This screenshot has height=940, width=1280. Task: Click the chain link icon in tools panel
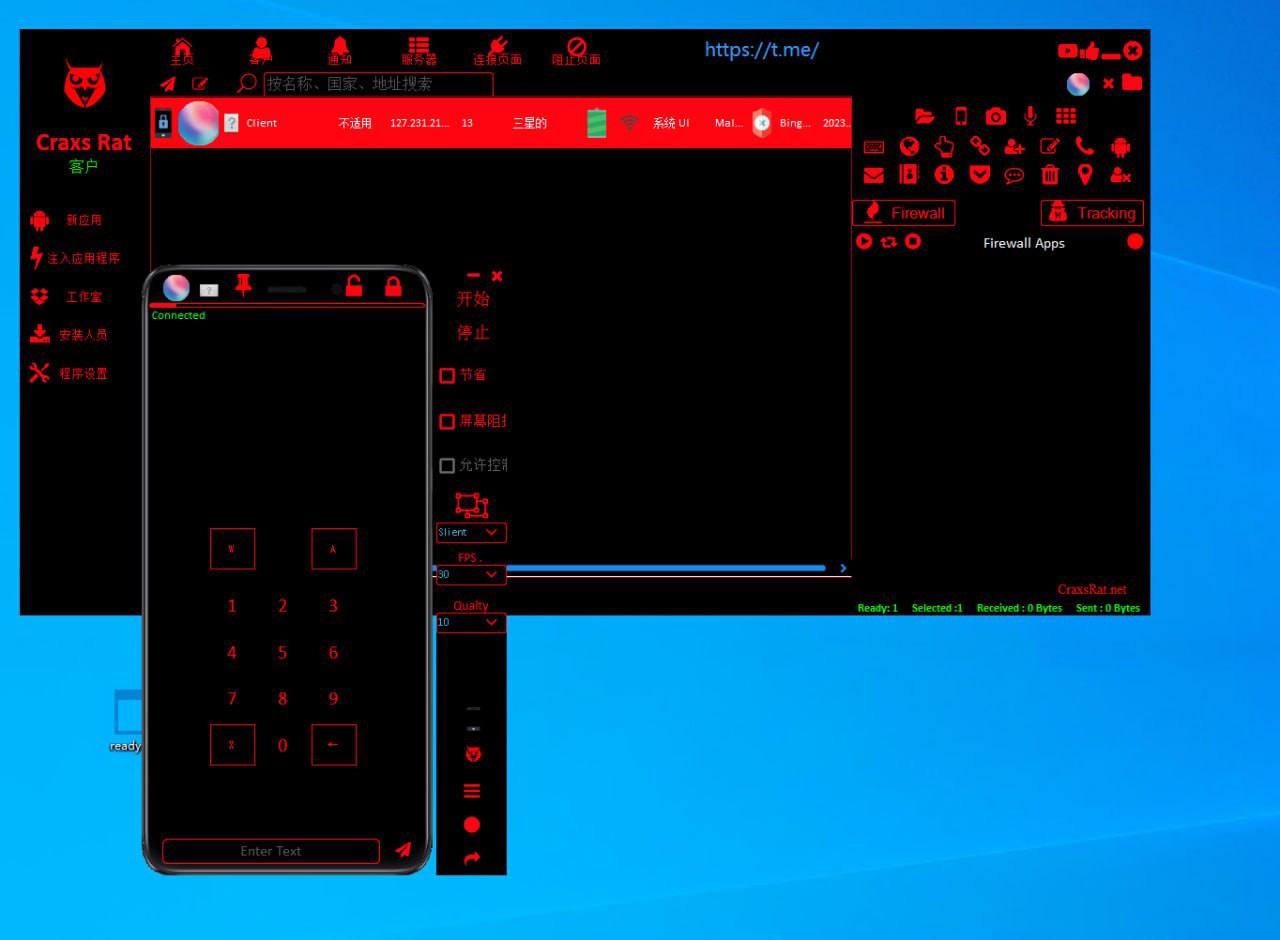tap(980, 146)
